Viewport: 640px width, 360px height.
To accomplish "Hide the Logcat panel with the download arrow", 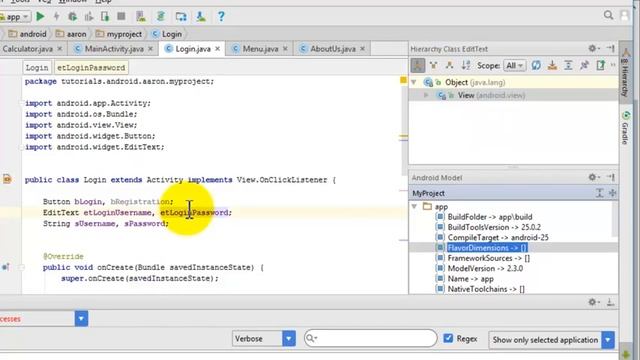I will pos(610,302).
